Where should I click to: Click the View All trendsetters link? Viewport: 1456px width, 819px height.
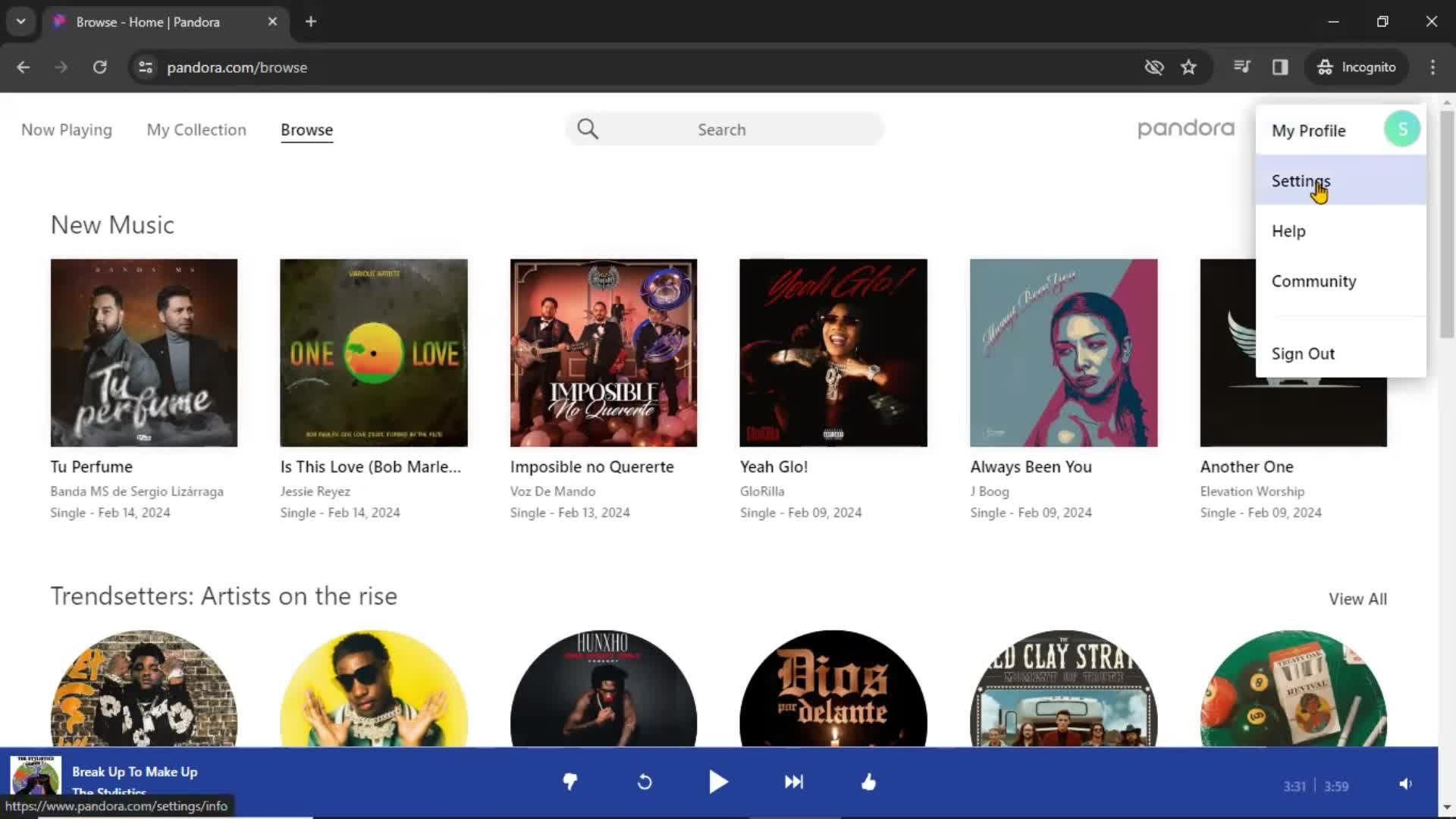(x=1358, y=598)
